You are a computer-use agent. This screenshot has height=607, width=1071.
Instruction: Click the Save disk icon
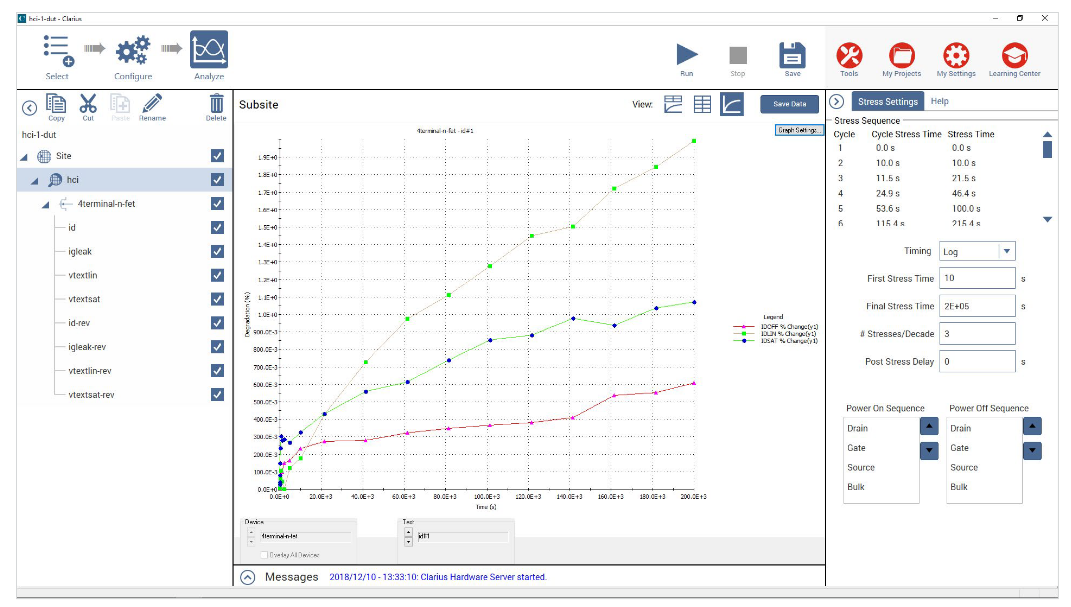pos(792,55)
